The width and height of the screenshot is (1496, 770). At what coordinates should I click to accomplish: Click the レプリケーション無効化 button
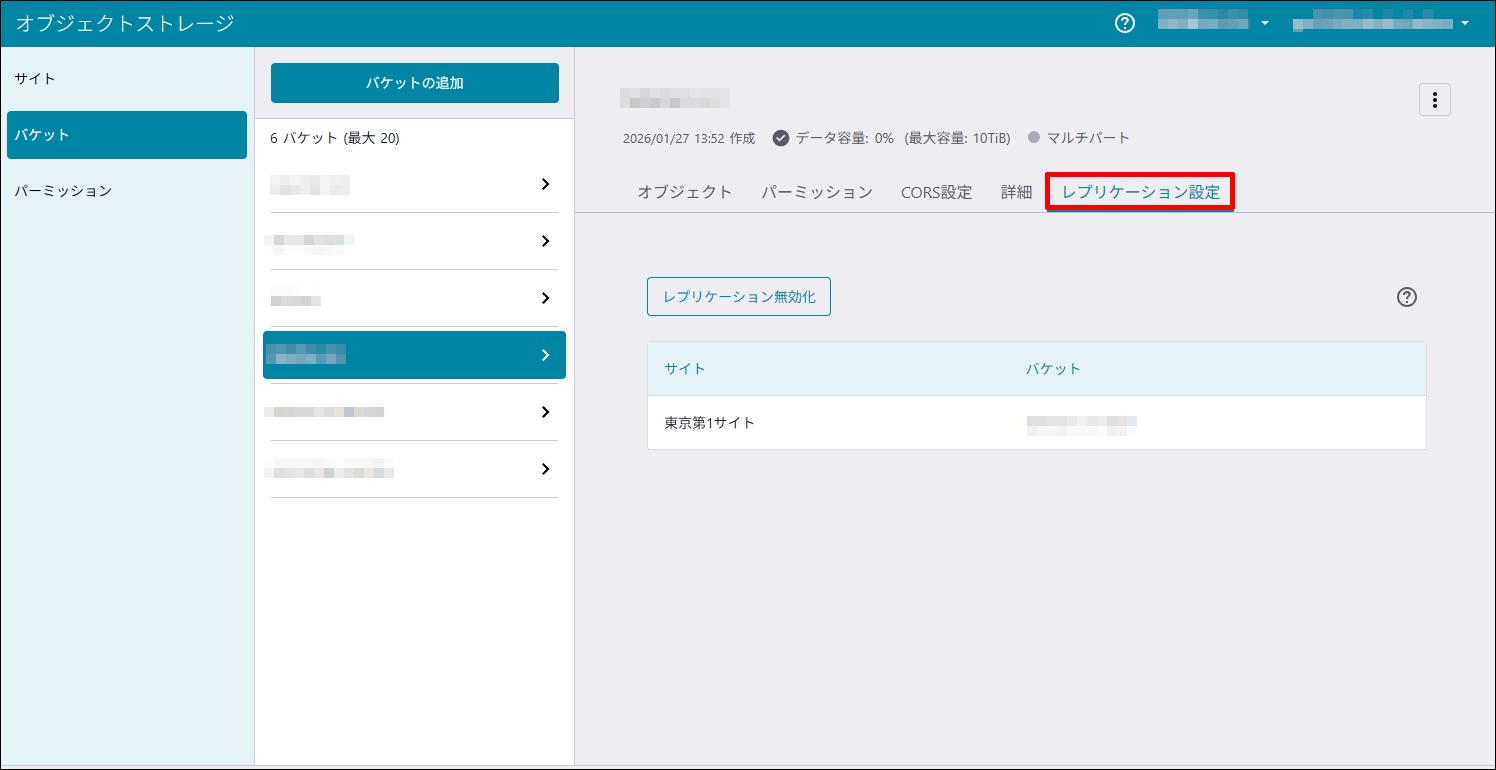click(738, 297)
